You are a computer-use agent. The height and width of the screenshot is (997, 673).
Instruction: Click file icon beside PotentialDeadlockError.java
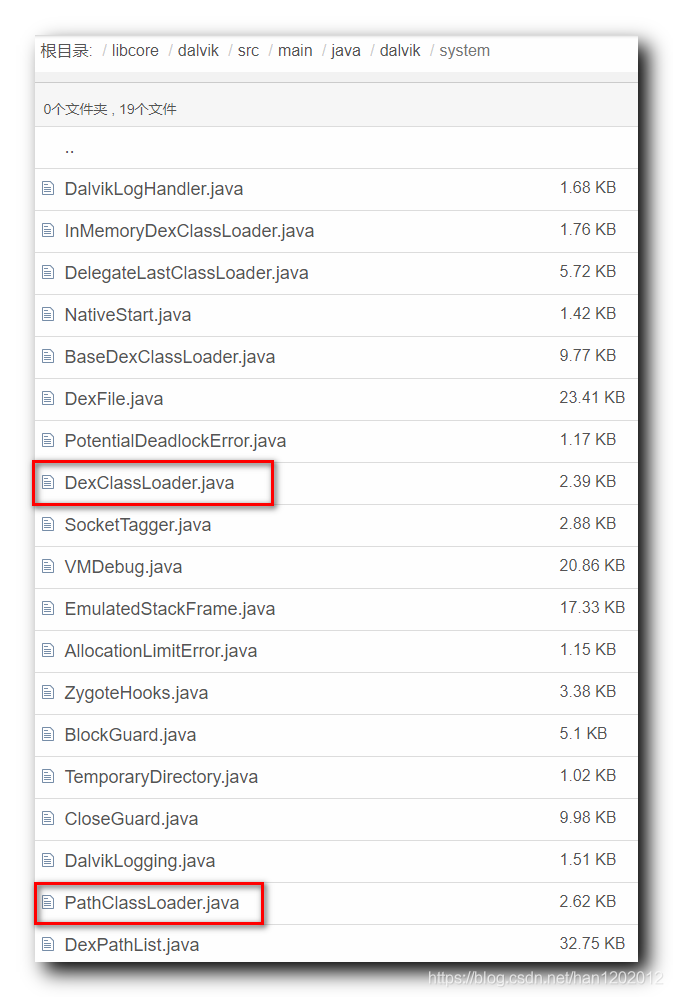tap(48, 440)
